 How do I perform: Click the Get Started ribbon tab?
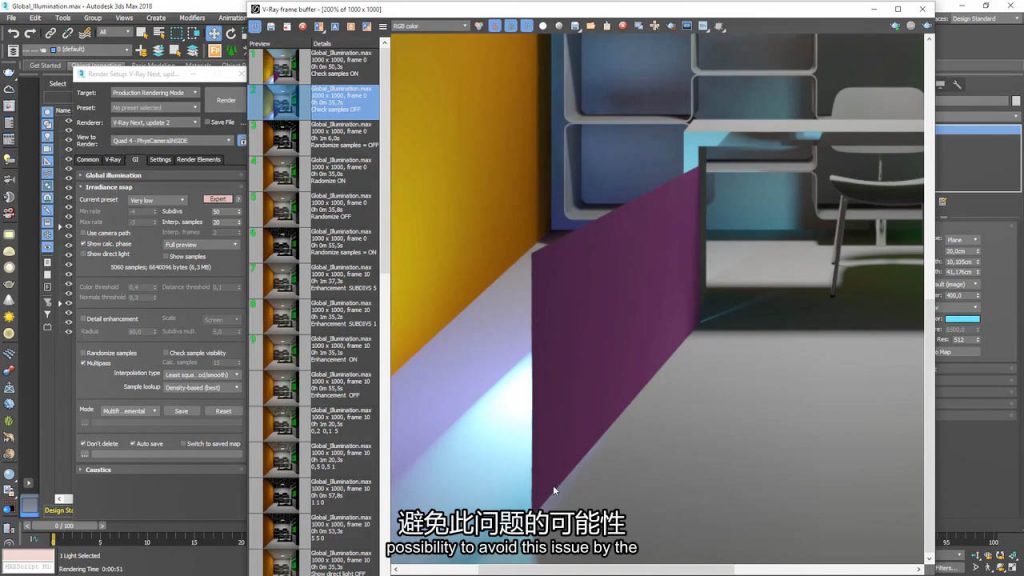[x=45, y=65]
